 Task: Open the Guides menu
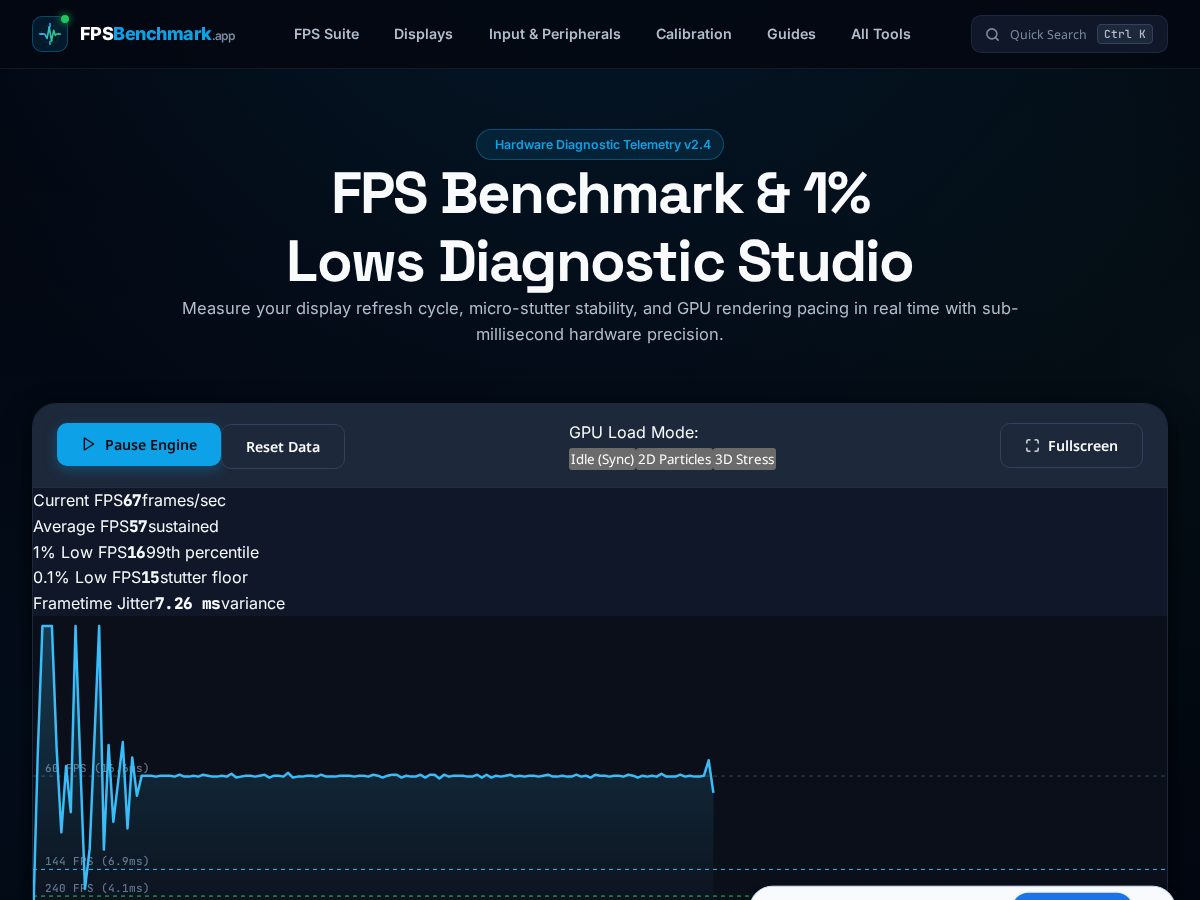pyautogui.click(x=791, y=34)
